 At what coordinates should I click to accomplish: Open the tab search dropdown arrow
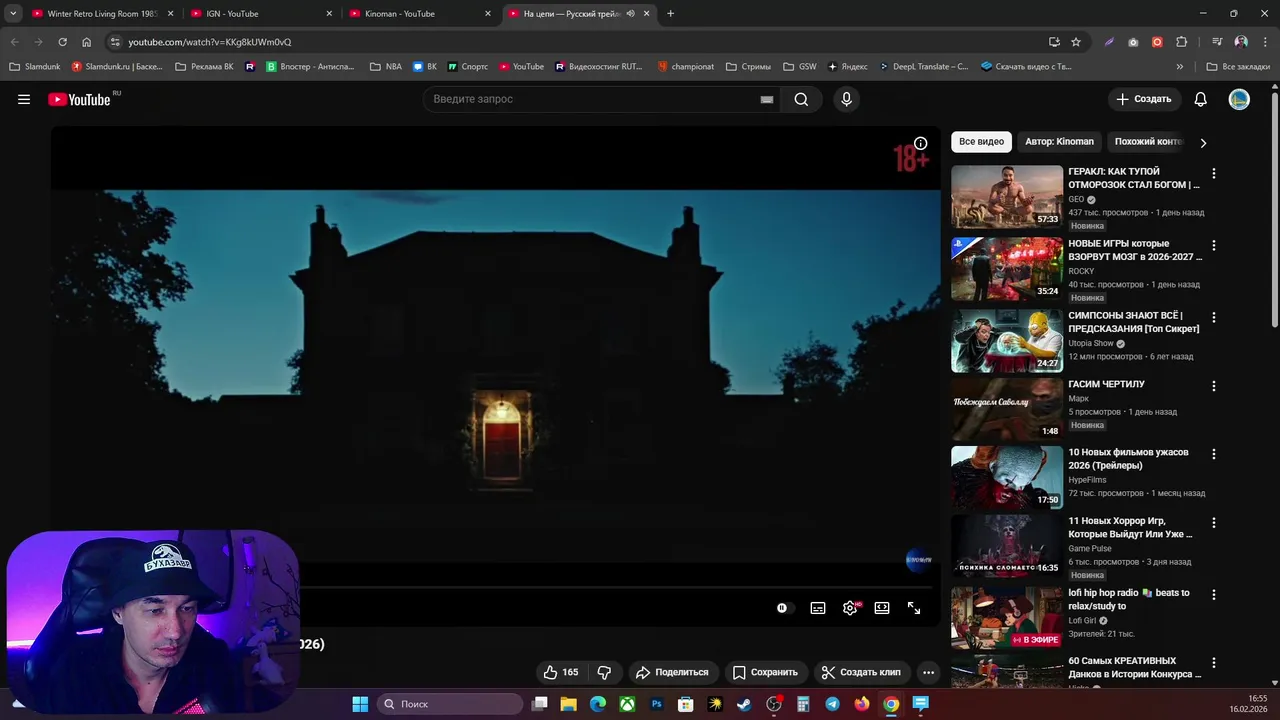point(12,14)
